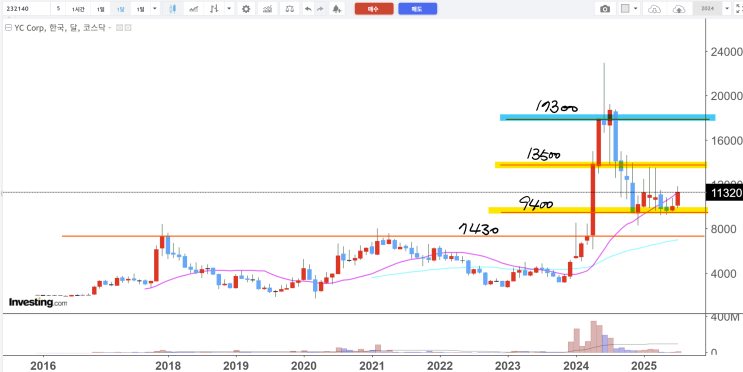Select the blue 17300 horizontal band
743x372 pixels.
(x=607, y=117)
